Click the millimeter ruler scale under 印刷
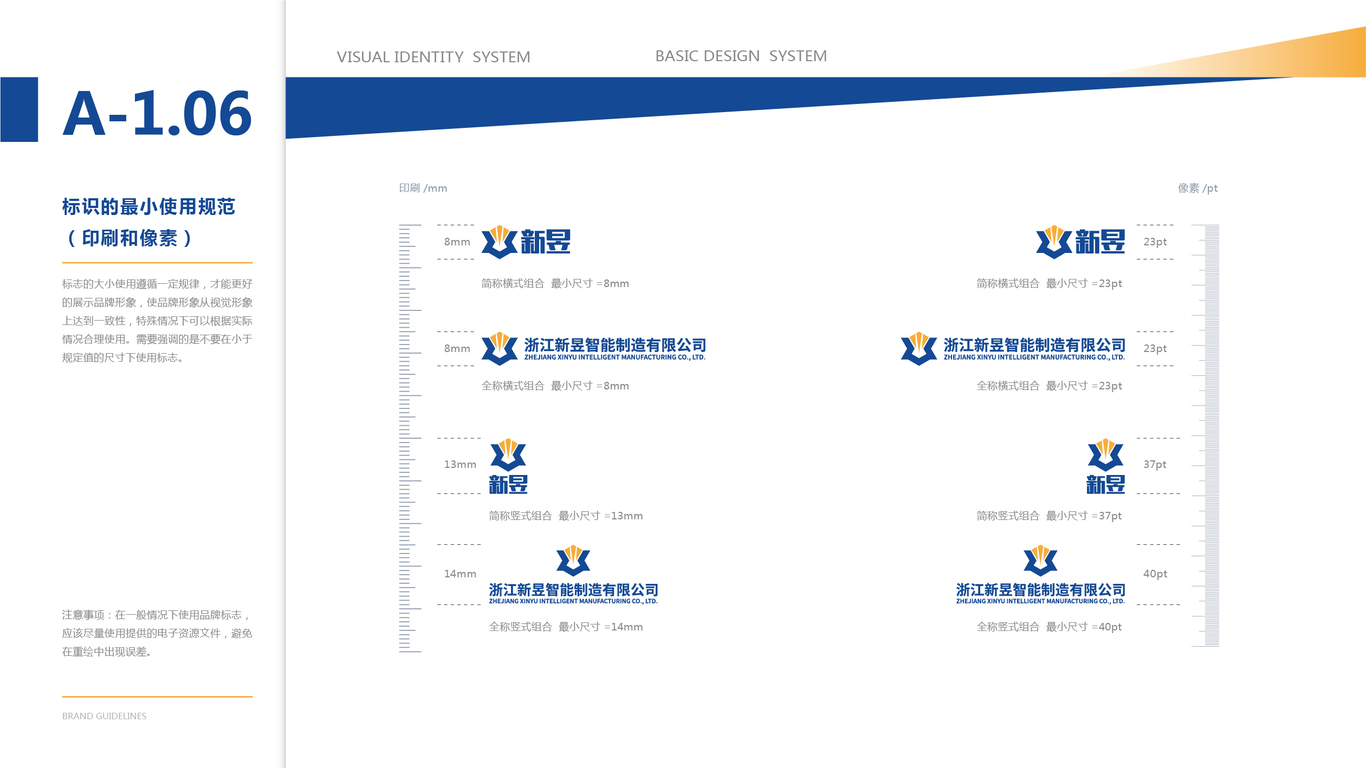Image resolution: width=1366 pixels, height=768 pixels. point(410,439)
